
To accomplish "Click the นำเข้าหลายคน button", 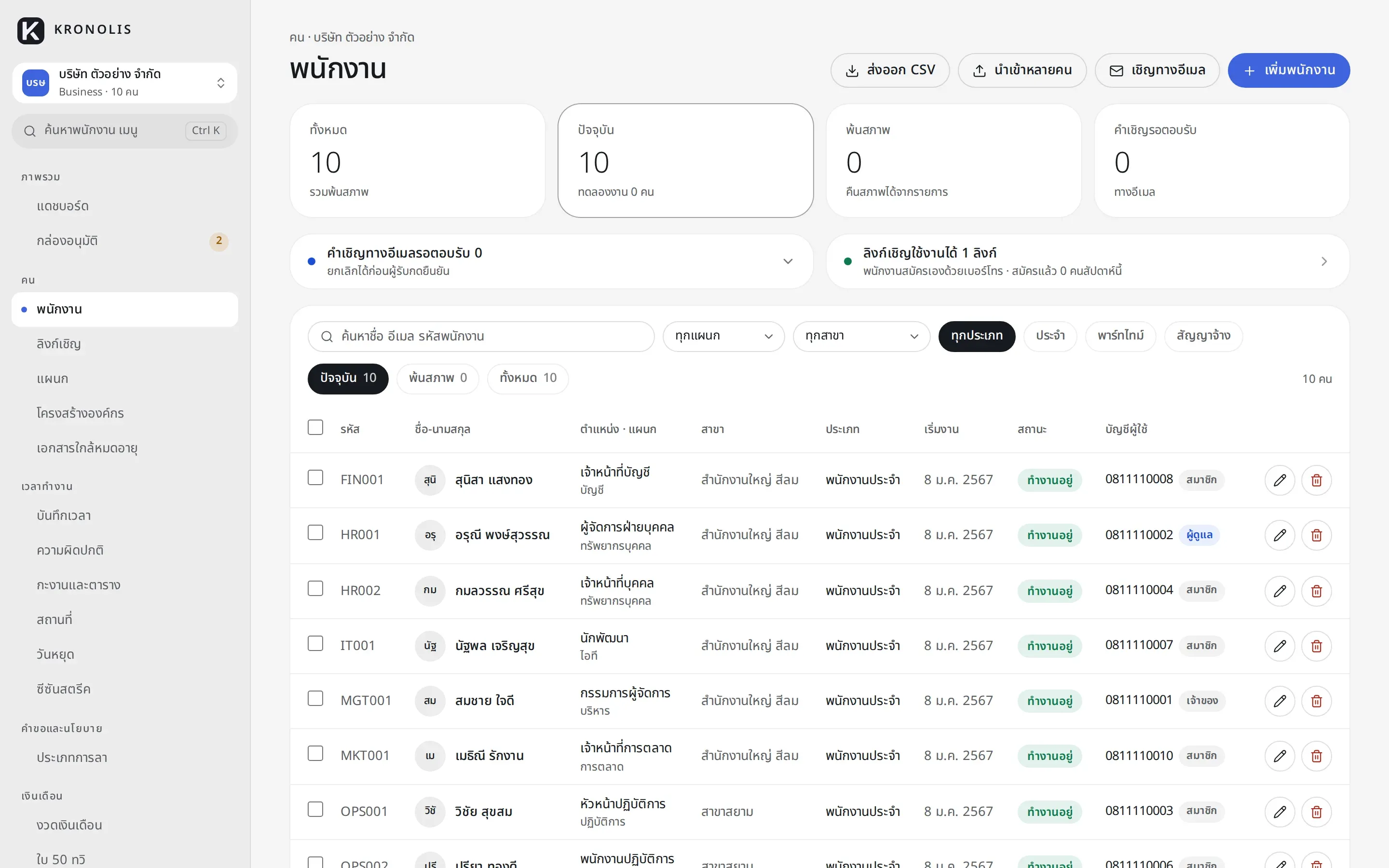I will click(x=1021, y=70).
